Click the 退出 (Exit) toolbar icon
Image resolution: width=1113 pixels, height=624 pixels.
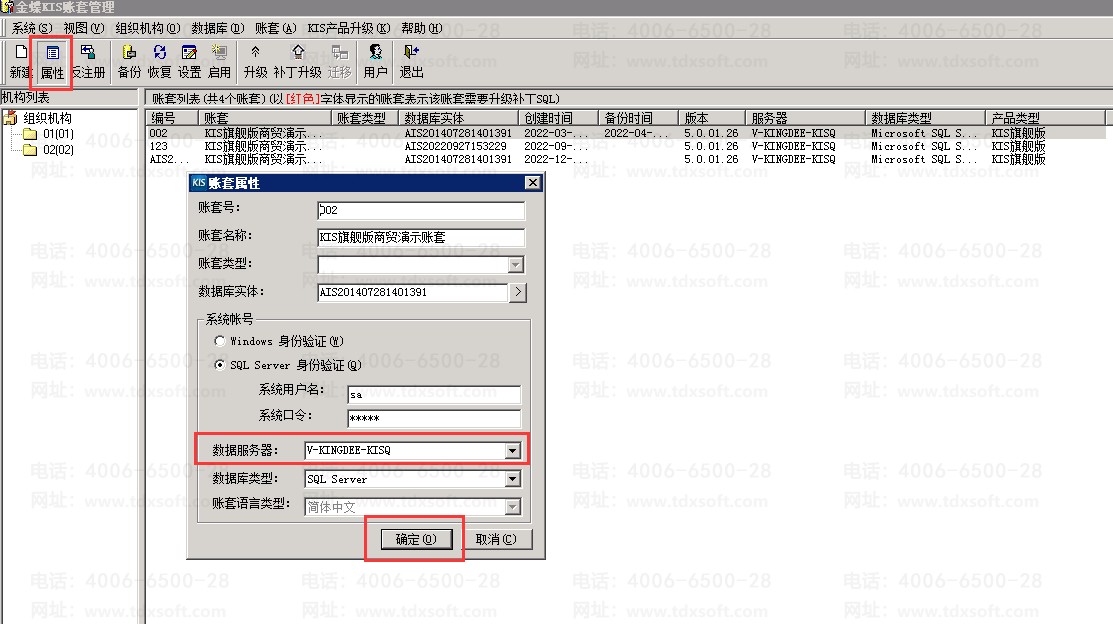pos(411,60)
